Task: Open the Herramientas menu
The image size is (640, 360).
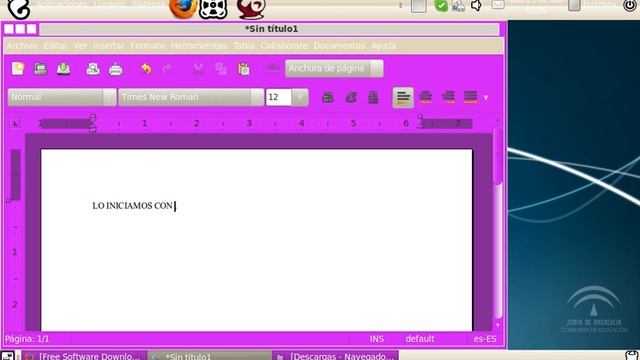Action: (x=199, y=46)
